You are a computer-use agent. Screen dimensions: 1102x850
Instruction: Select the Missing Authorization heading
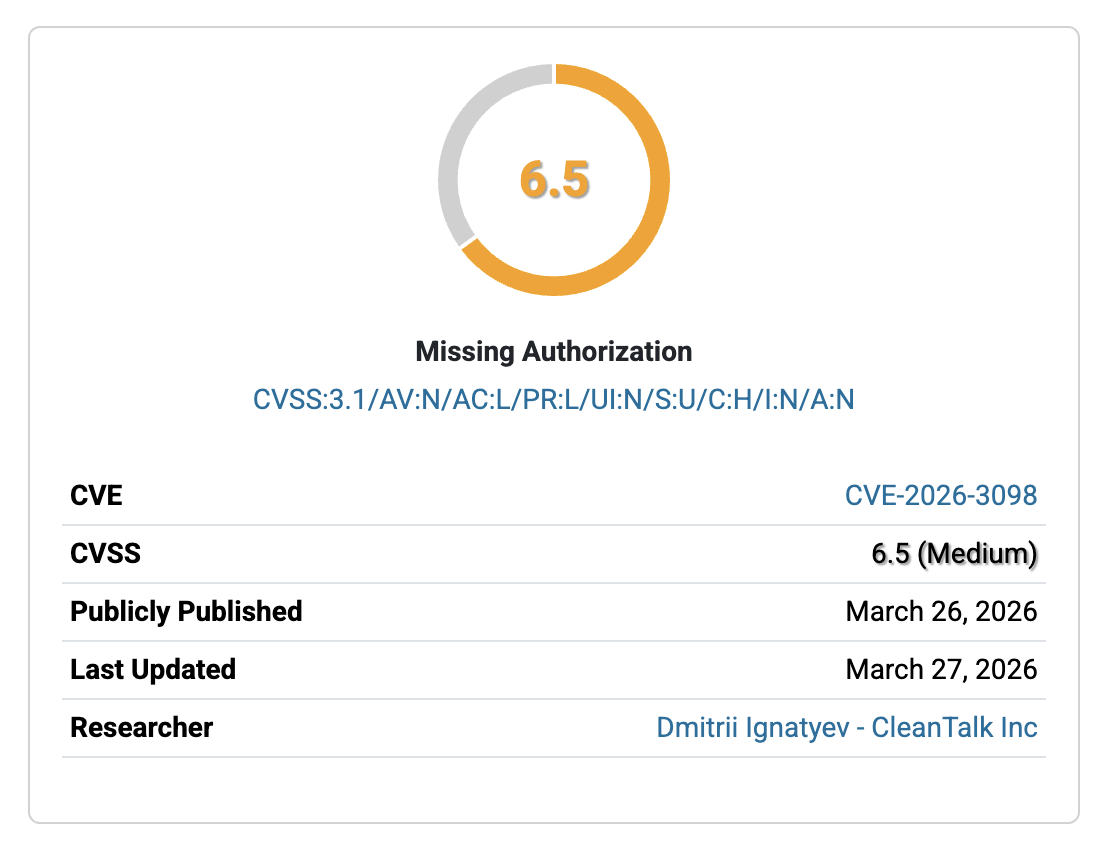click(x=553, y=352)
